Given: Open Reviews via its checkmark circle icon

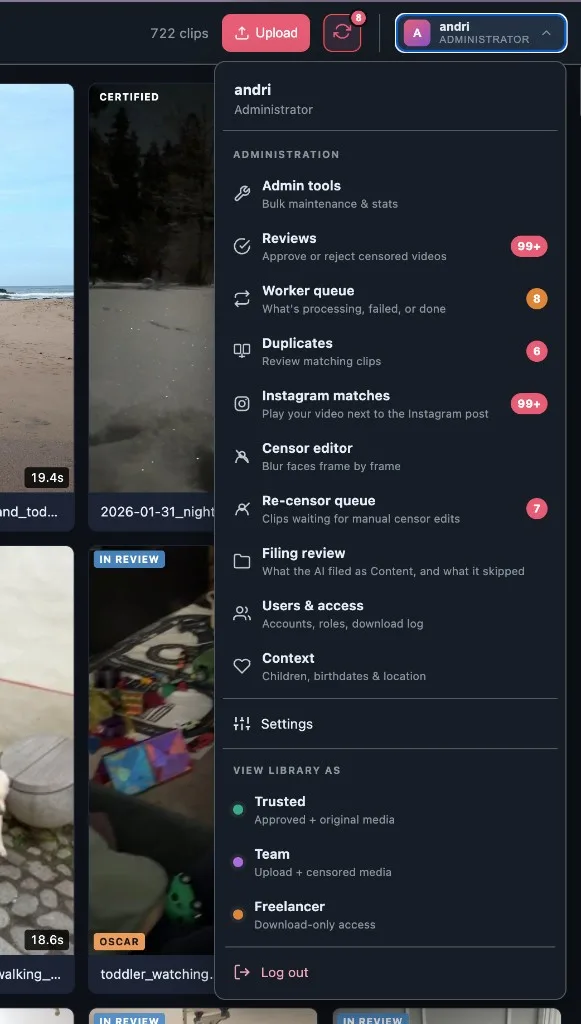Looking at the screenshot, I should pos(242,246).
